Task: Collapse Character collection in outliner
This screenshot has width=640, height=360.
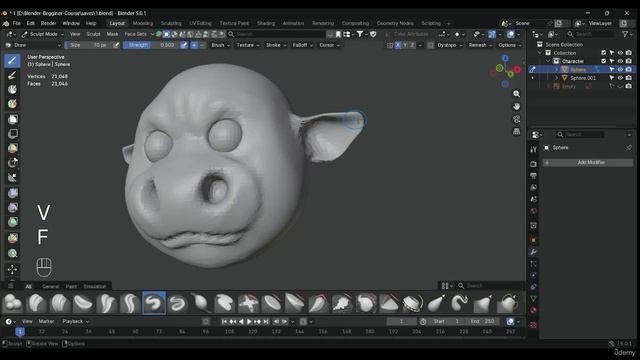Action: tap(548, 61)
